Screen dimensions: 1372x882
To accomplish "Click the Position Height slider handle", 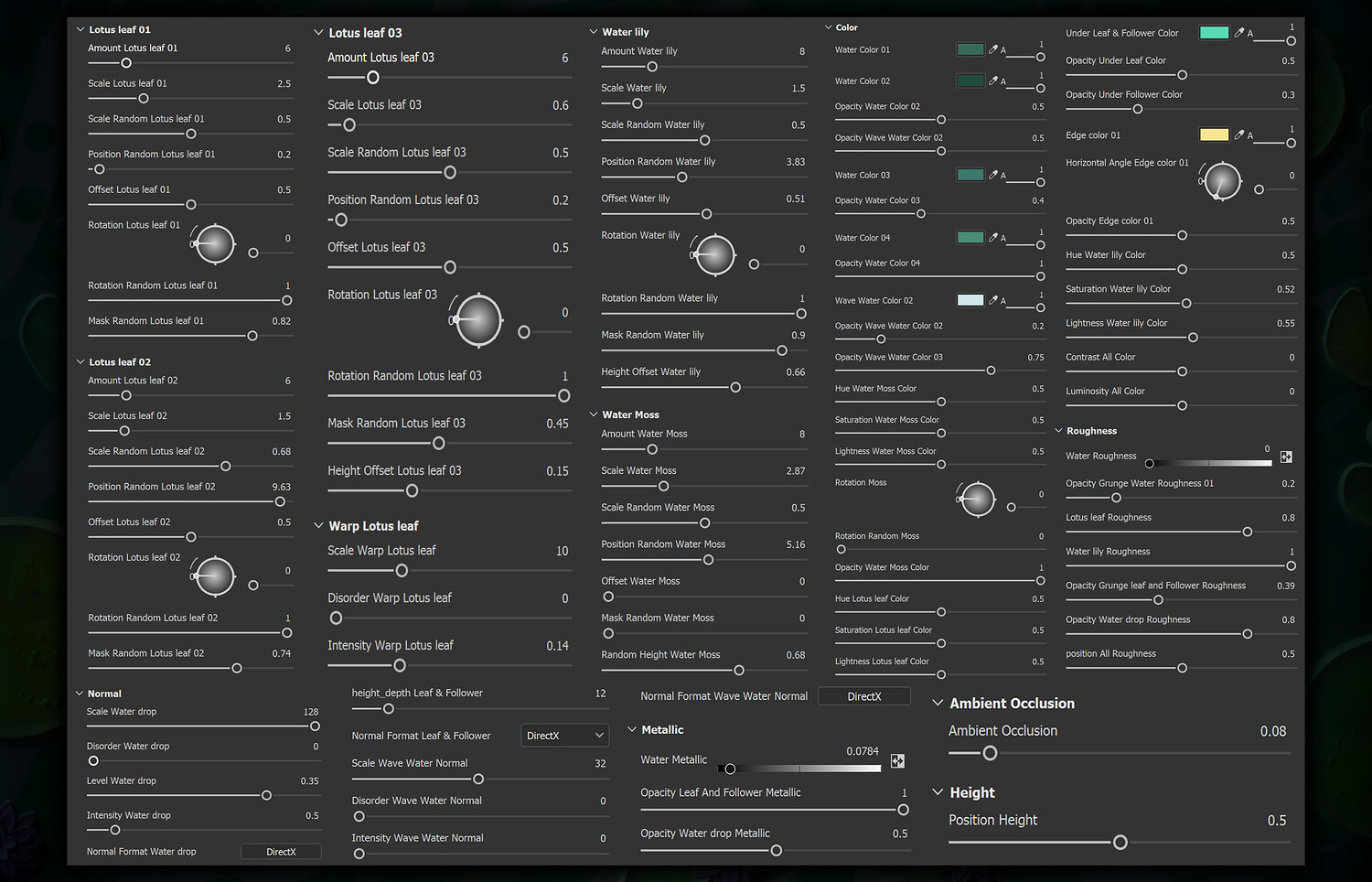I will (x=1120, y=843).
